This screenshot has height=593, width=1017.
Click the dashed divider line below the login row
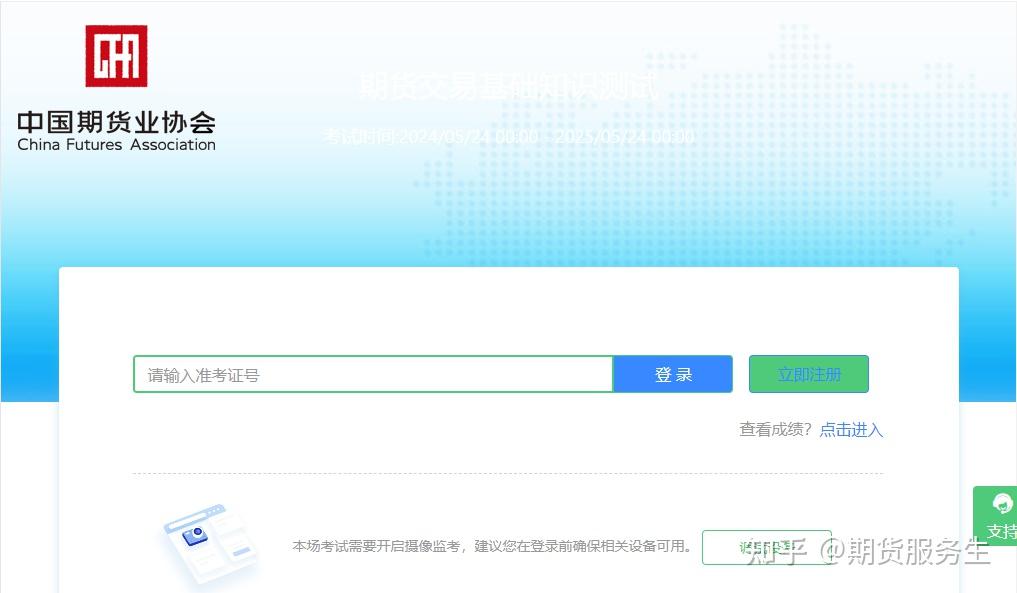tap(508, 471)
